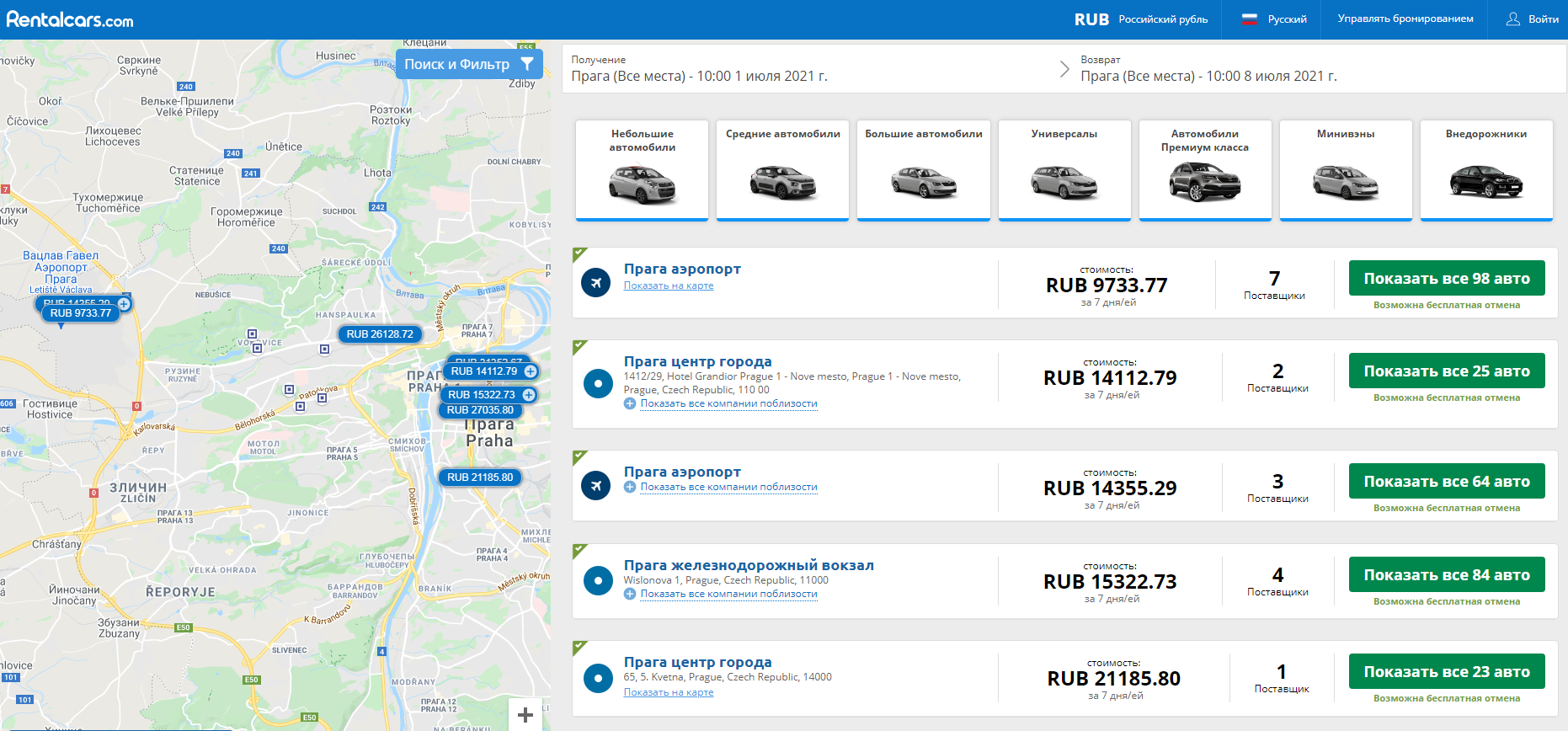Edit the Возврат drop-off details field
Image resolution: width=1568 pixels, height=731 pixels.
[x=1318, y=68]
